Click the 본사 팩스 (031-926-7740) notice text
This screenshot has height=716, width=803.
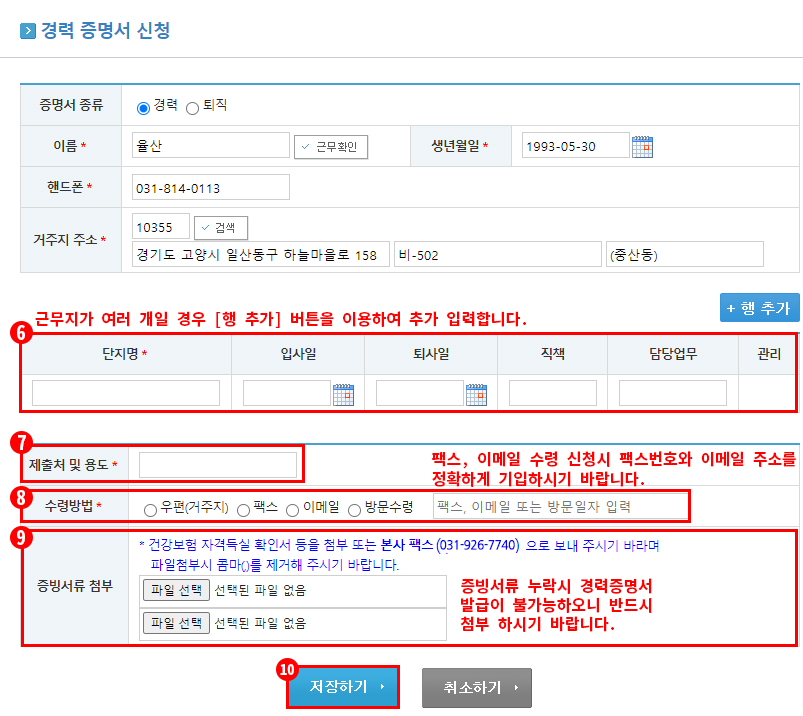451,545
